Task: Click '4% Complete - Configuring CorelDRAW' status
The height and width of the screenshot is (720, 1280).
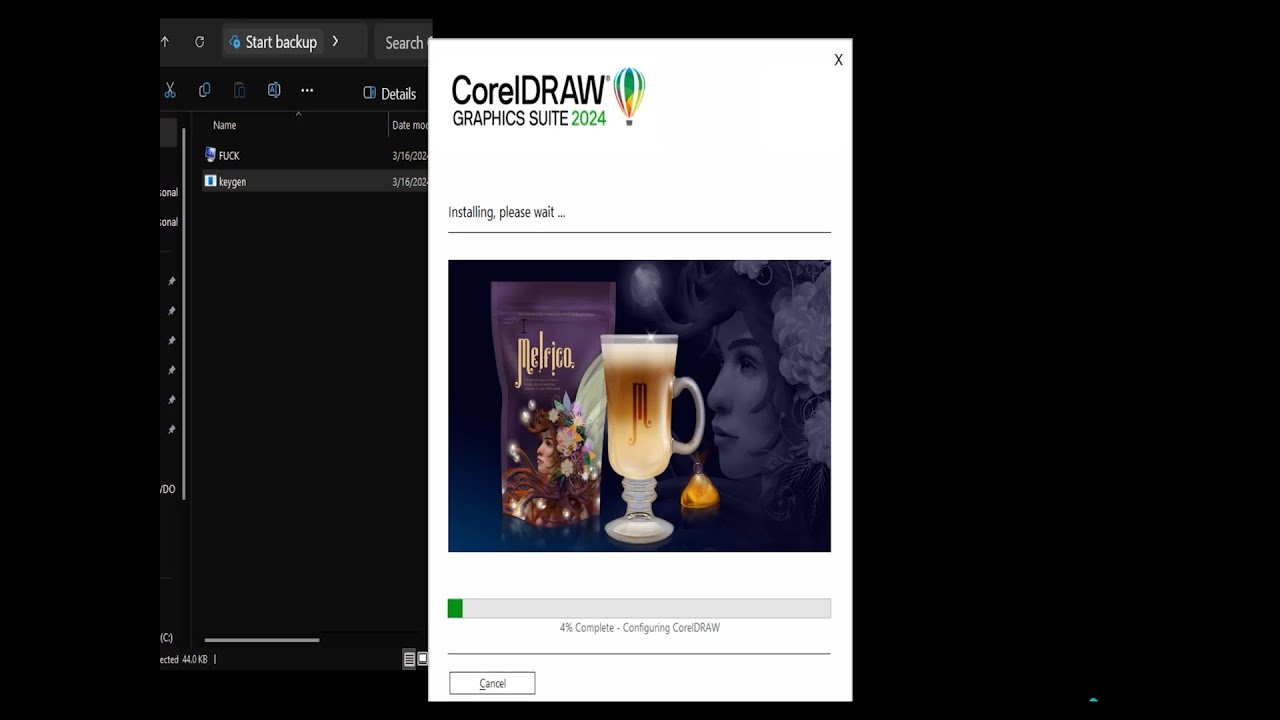Action: pyautogui.click(x=639, y=628)
